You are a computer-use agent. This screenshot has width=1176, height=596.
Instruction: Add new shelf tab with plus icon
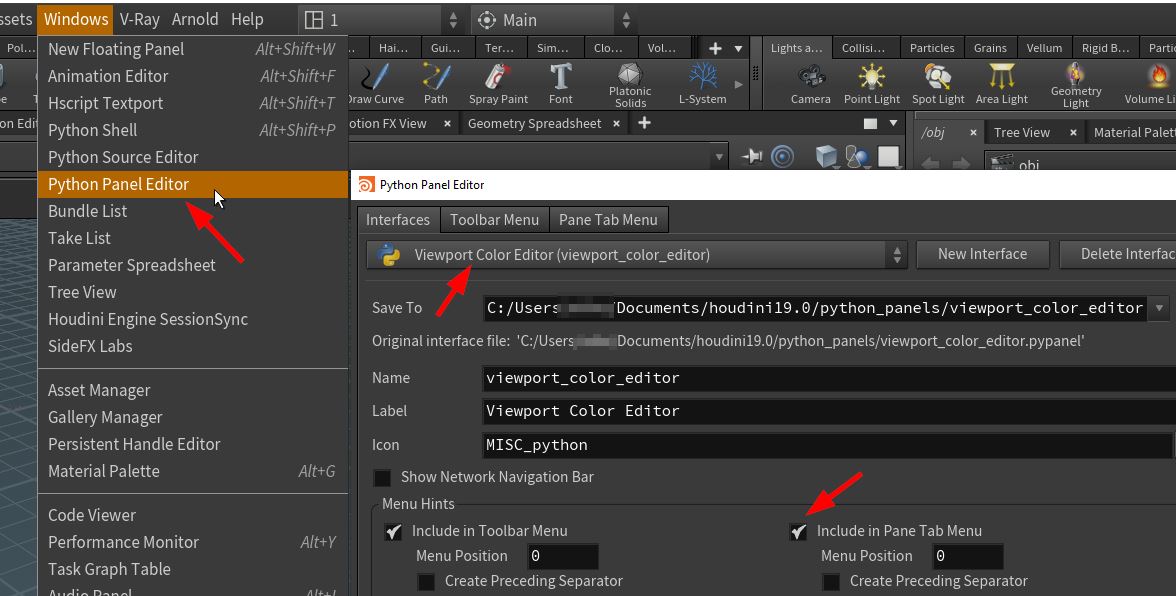(715, 48)
